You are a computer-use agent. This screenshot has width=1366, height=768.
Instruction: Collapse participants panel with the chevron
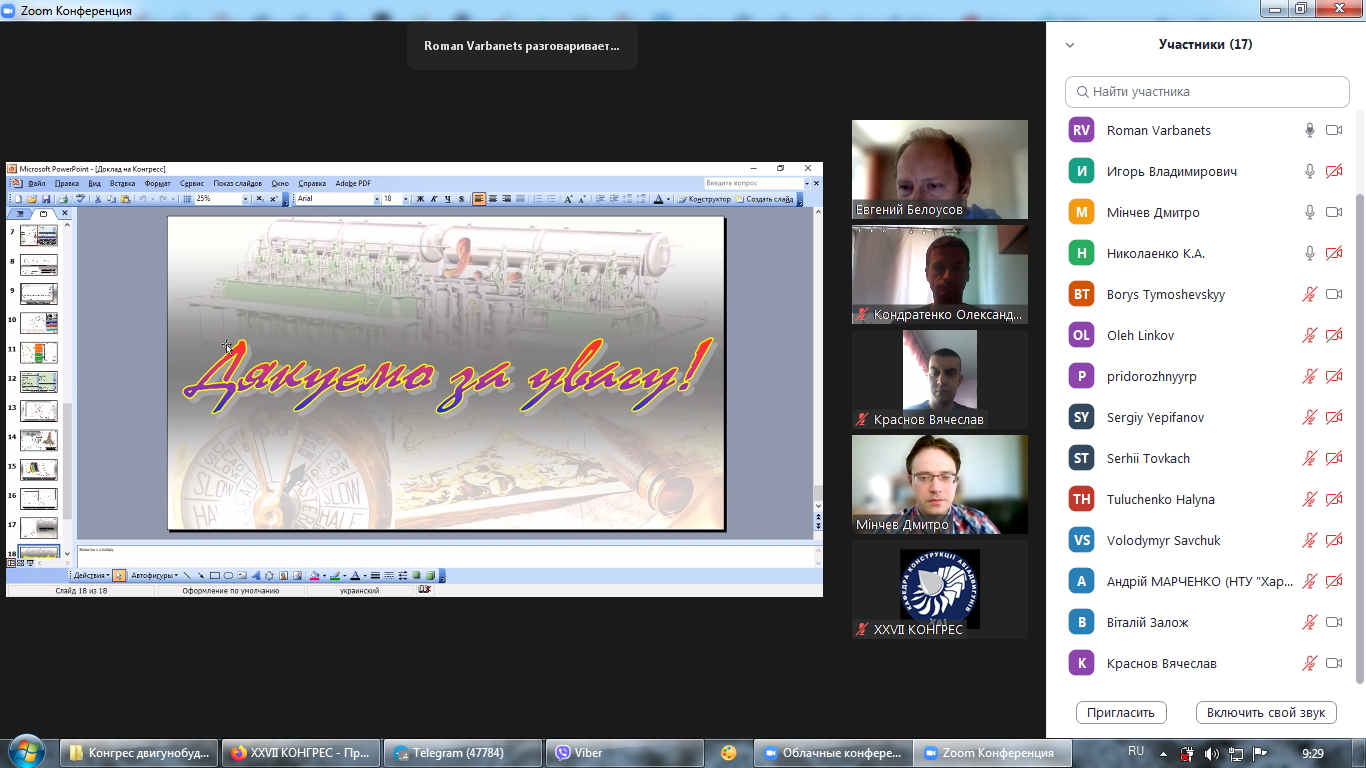[1070, 45]
